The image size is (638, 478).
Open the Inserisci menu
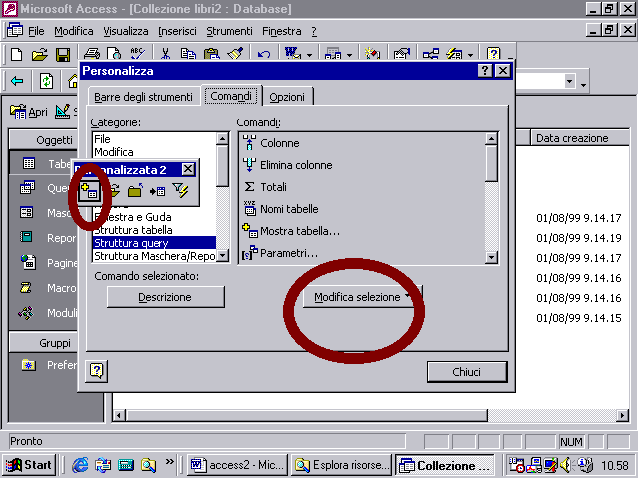[177, 31]
